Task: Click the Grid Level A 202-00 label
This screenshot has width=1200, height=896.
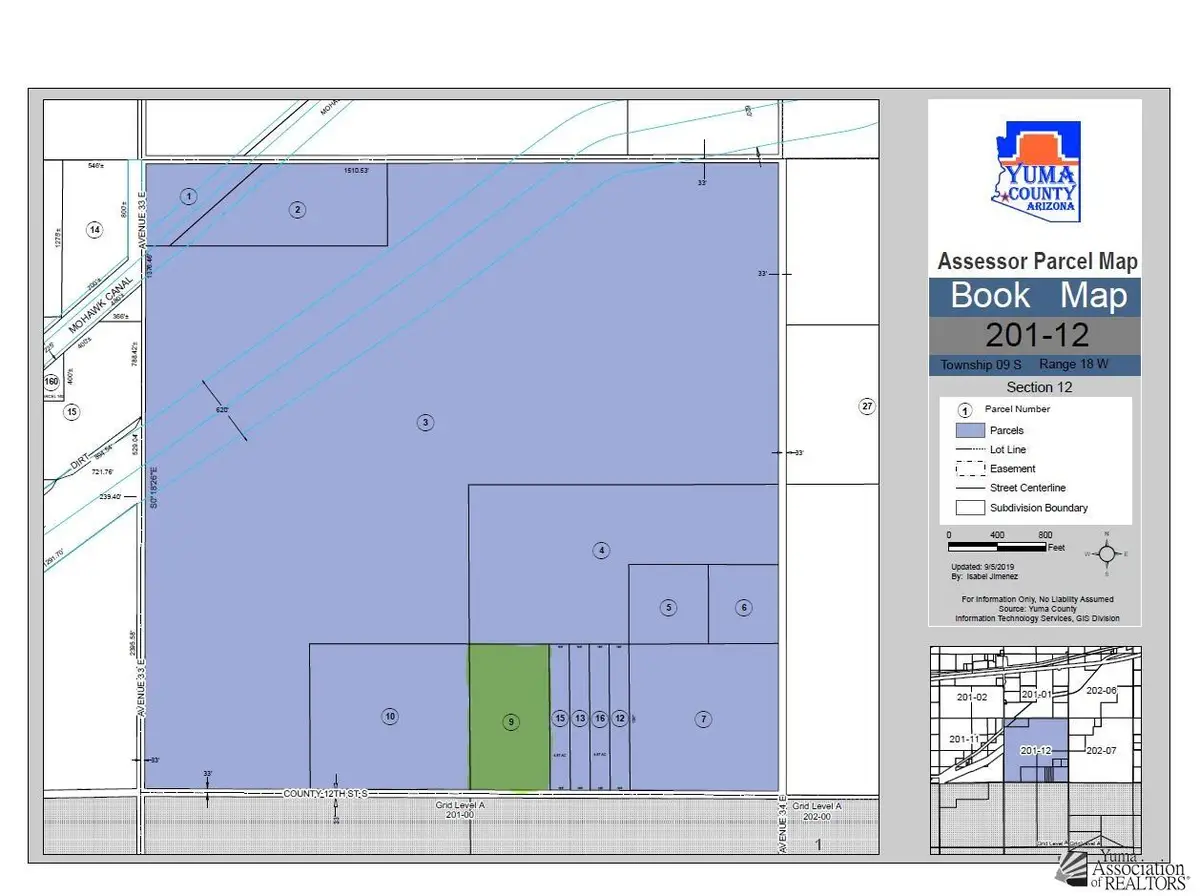Action: tap(817, 810)
